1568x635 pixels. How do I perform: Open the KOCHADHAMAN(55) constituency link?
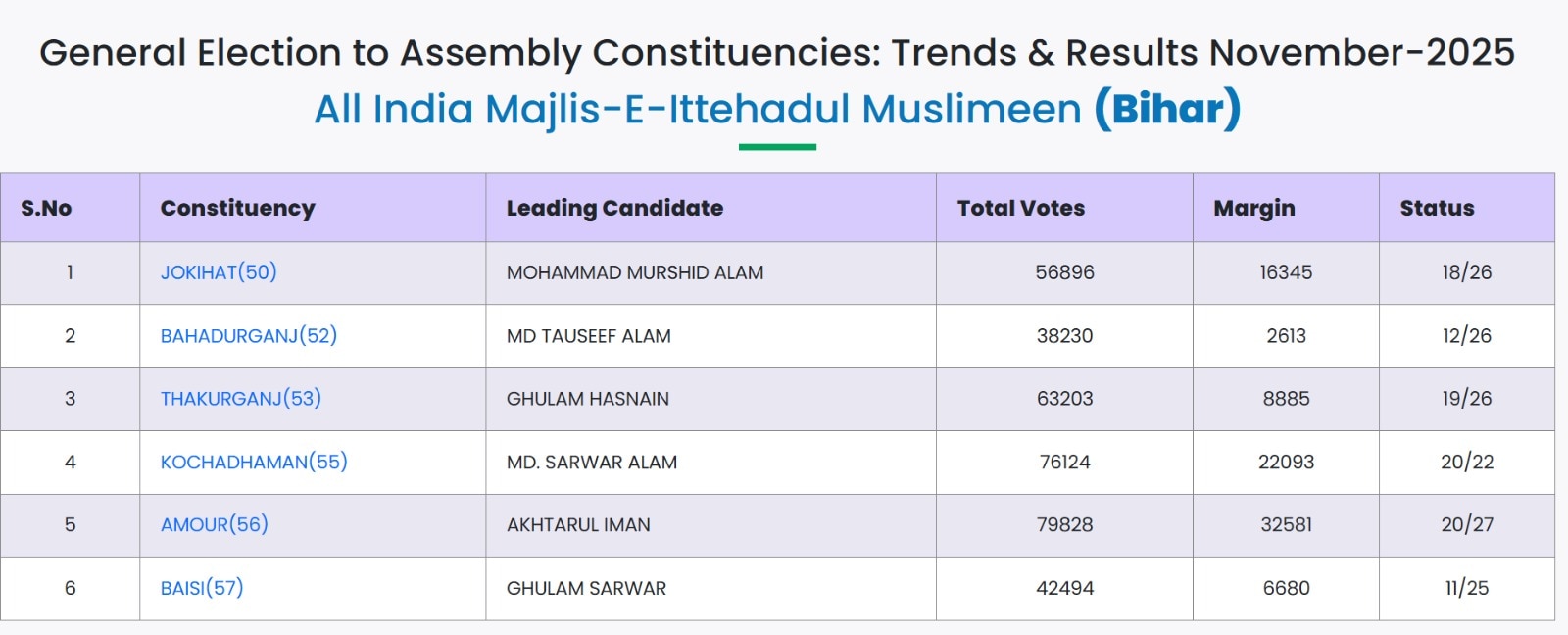tap(254, 462)
